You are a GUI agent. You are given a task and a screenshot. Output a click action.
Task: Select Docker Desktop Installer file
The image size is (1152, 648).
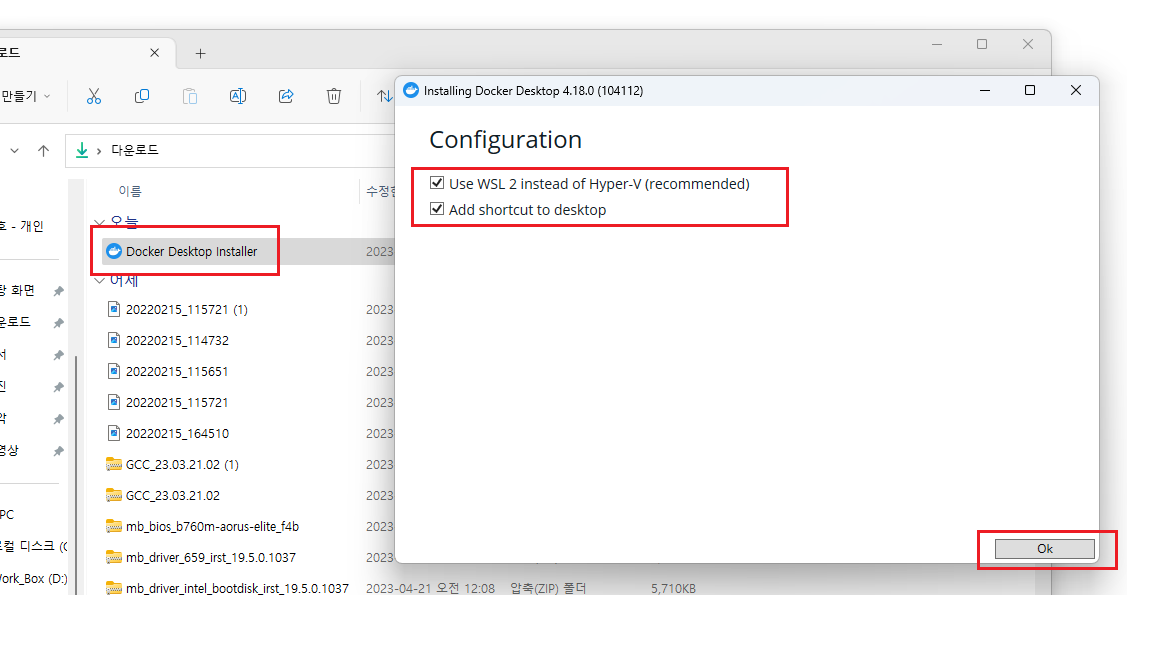click(192, 251)
